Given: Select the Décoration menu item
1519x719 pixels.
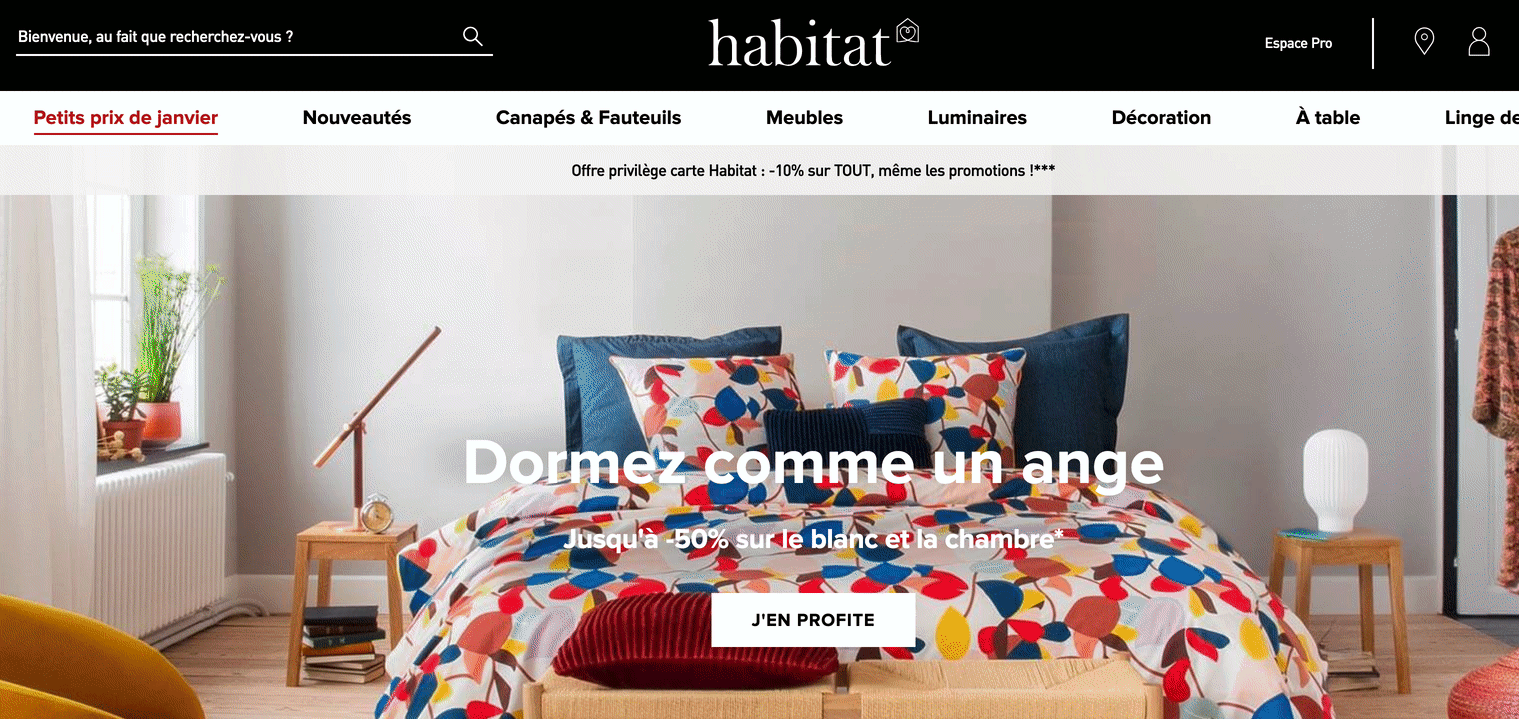Looking at the screenshot, I should tap(1161, 118).
